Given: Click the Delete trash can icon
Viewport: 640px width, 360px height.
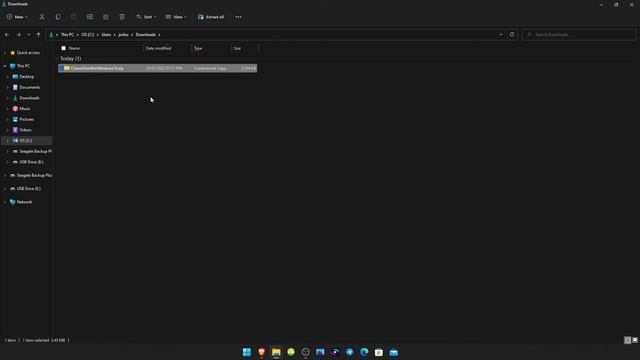Looking at the screenshot, I should click(x=122, y=17).
